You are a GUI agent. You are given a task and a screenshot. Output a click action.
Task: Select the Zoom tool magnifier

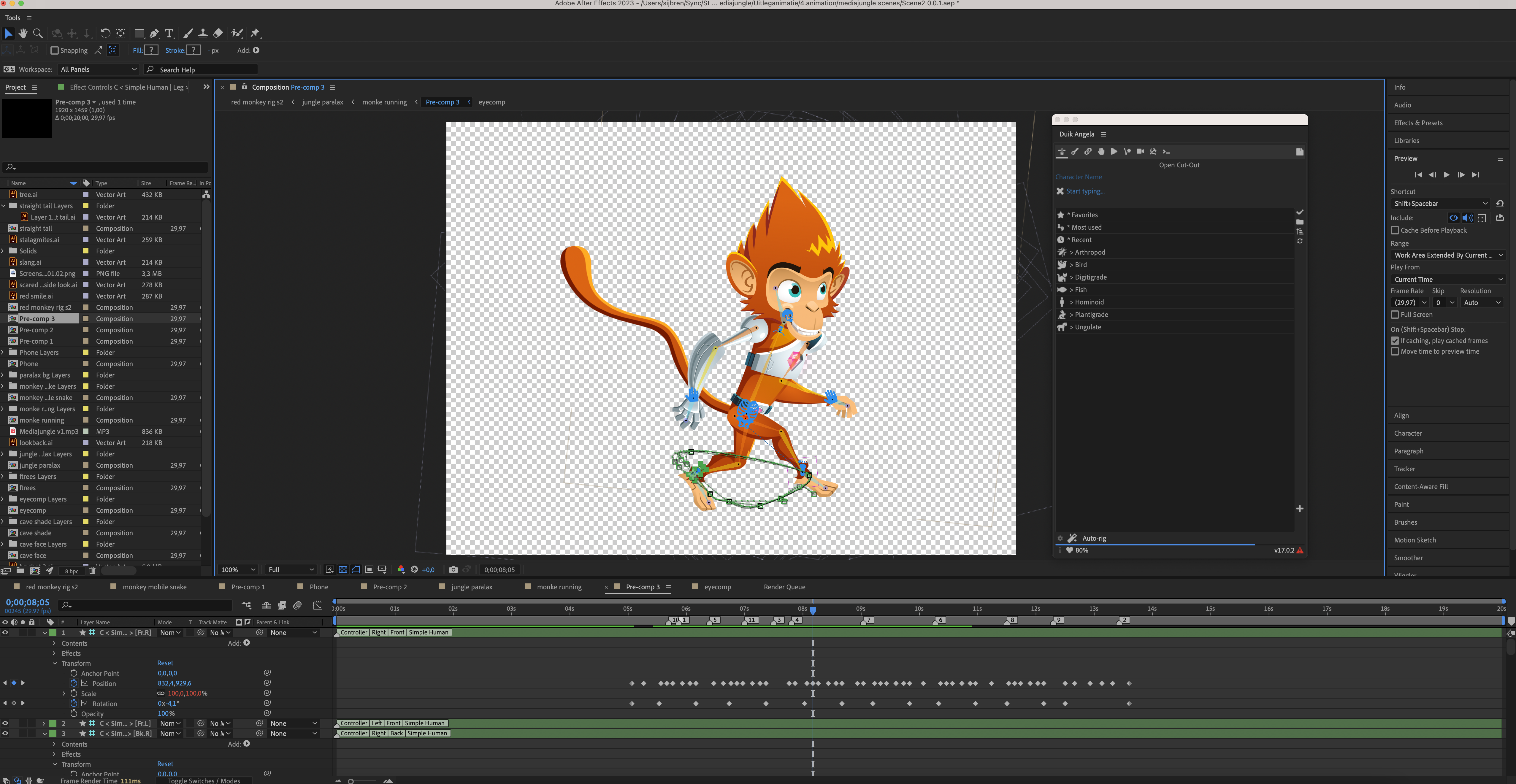point(38,34)
